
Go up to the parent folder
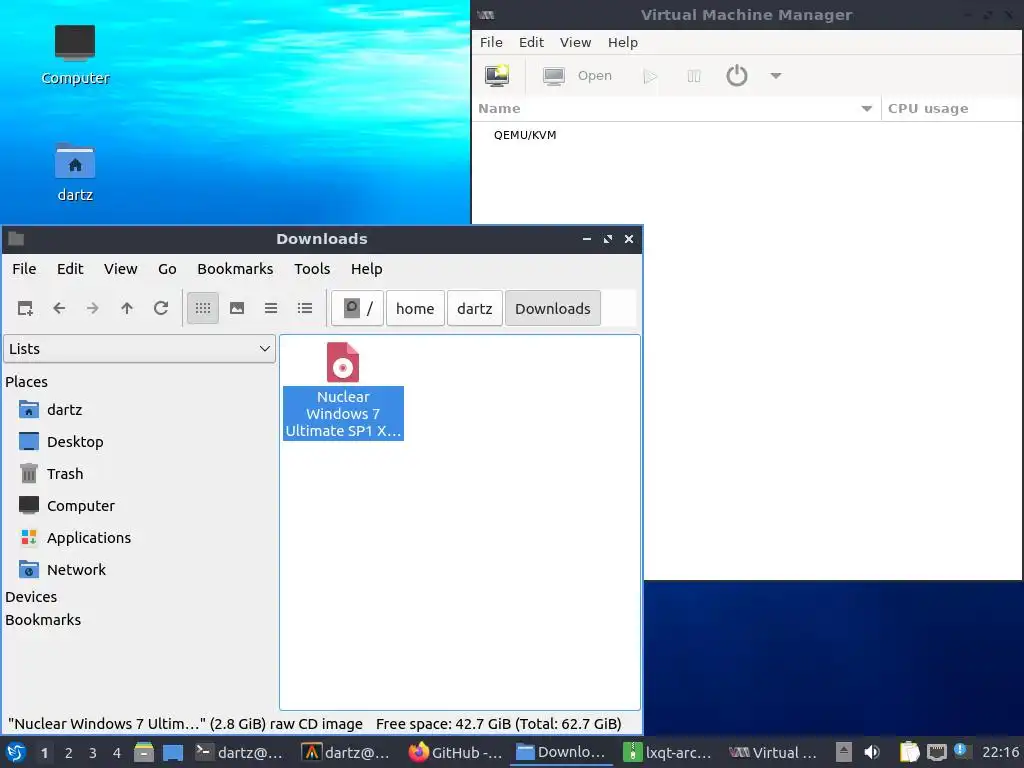(x=127, y=308)
